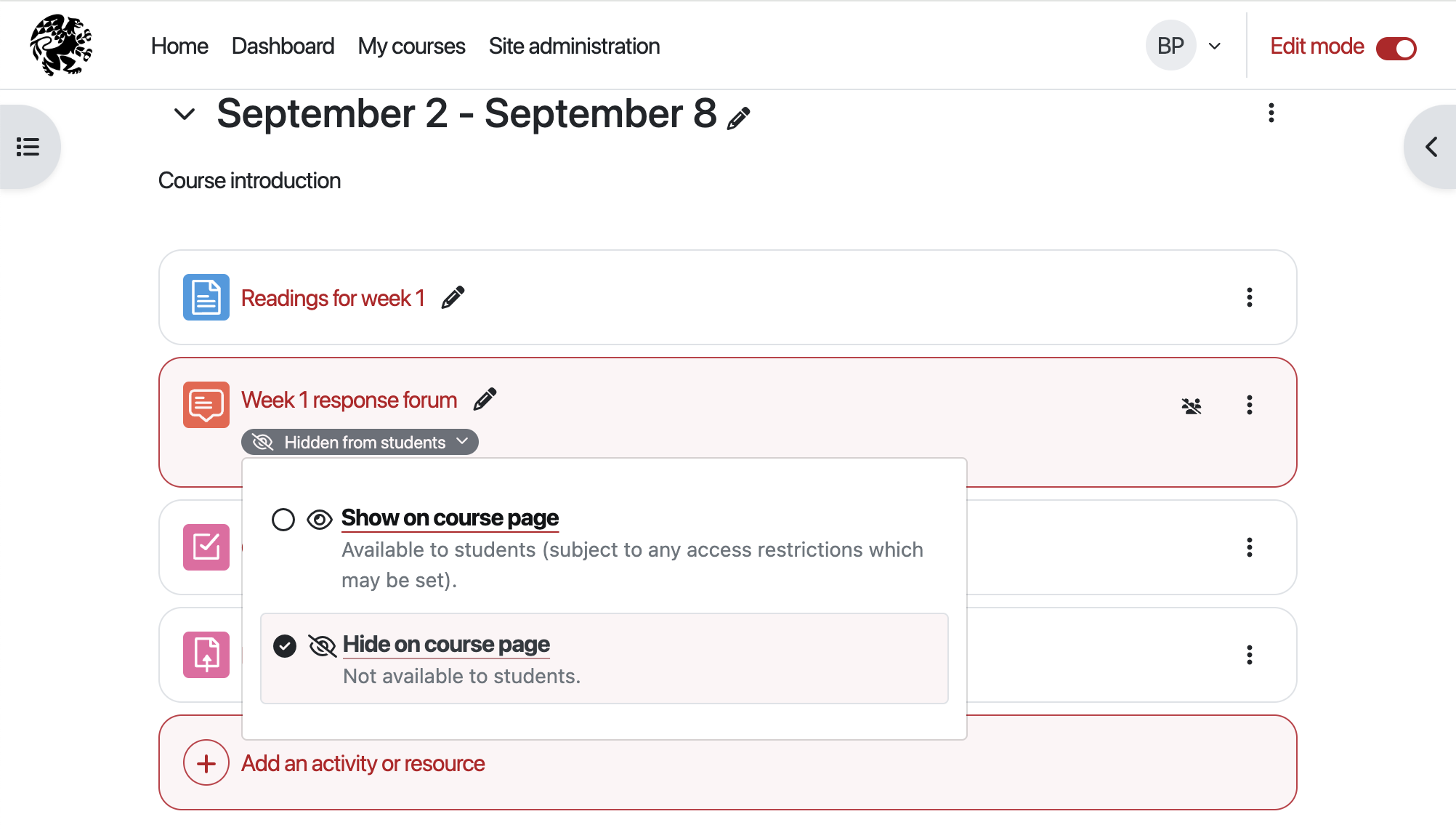Select the Show on course page radio
1456x830 pixels.
click(283, 520)
